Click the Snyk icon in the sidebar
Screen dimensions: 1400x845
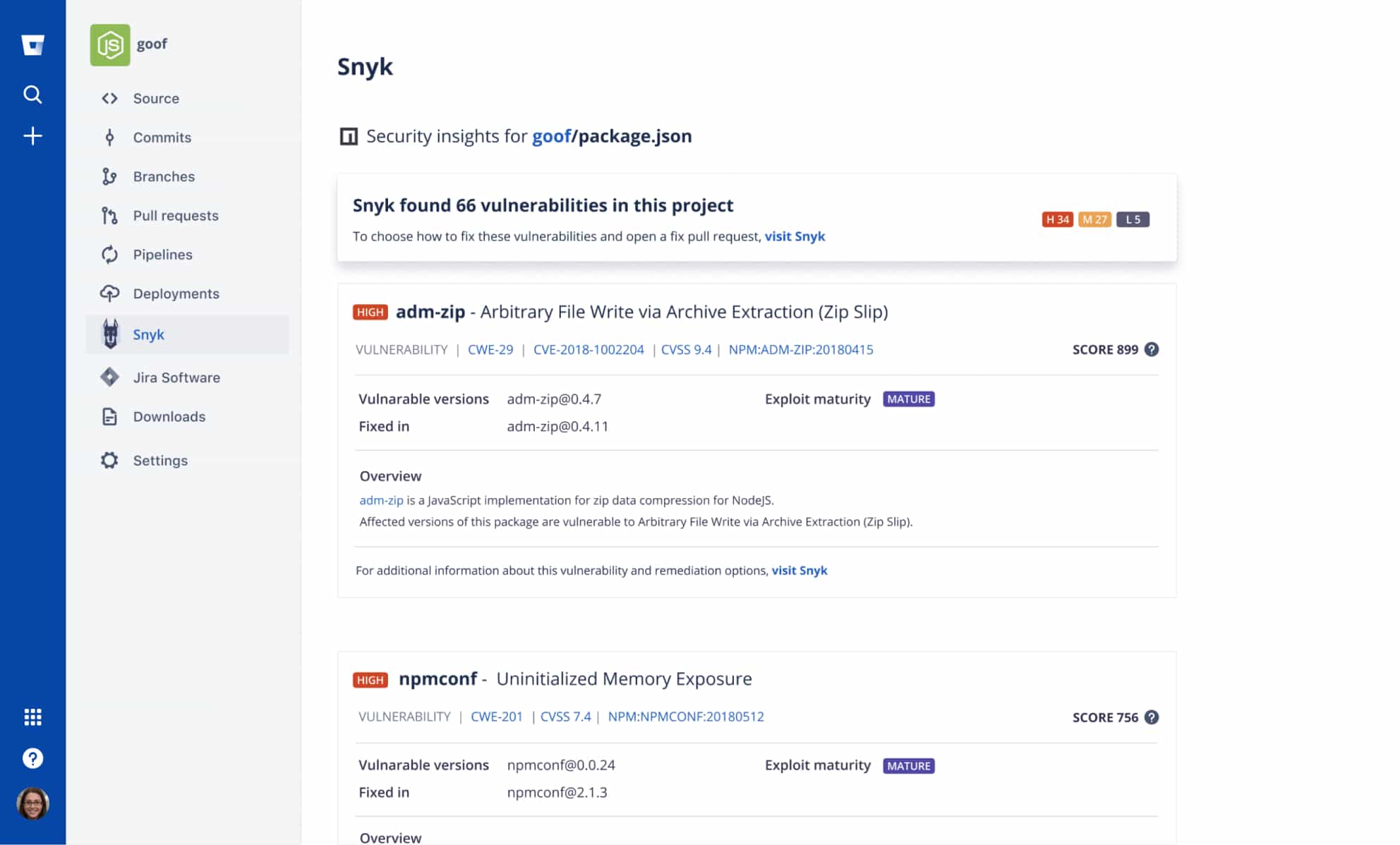pyautogui.click(x=109, y=333)
